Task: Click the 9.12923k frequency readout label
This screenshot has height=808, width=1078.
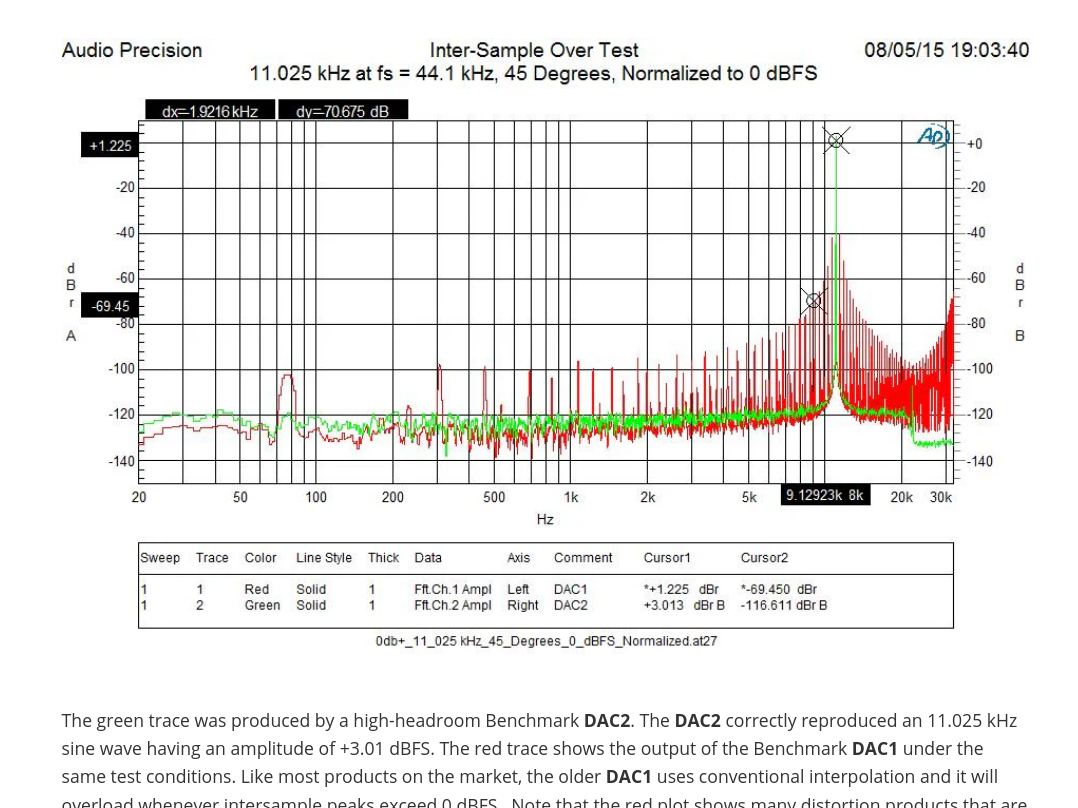Action: 825,495
